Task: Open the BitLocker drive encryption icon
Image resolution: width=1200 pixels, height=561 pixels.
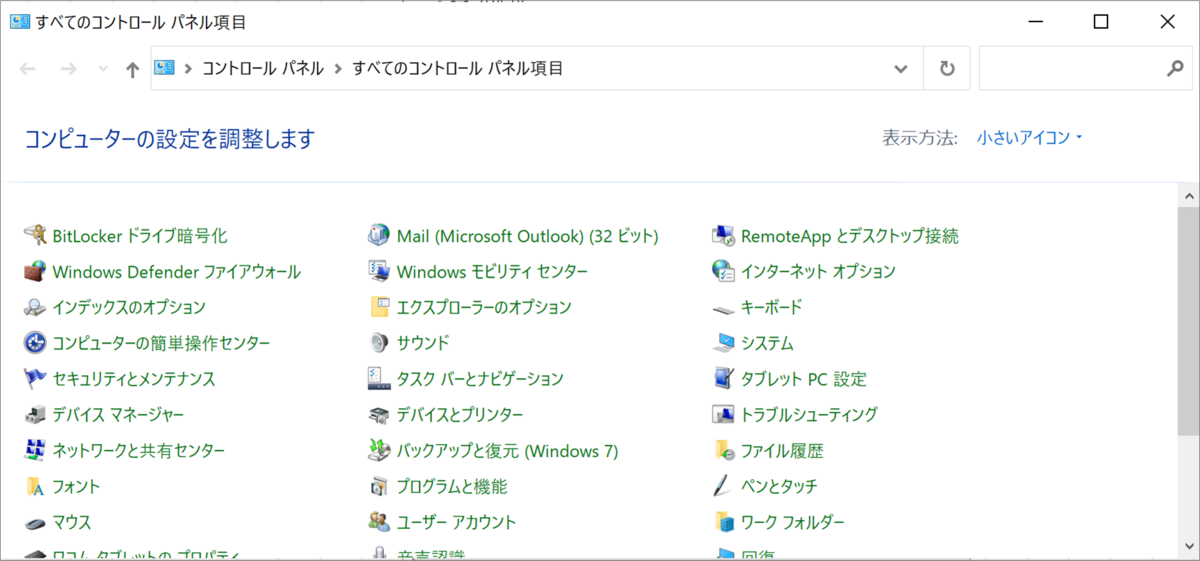Action: (35, 236)
